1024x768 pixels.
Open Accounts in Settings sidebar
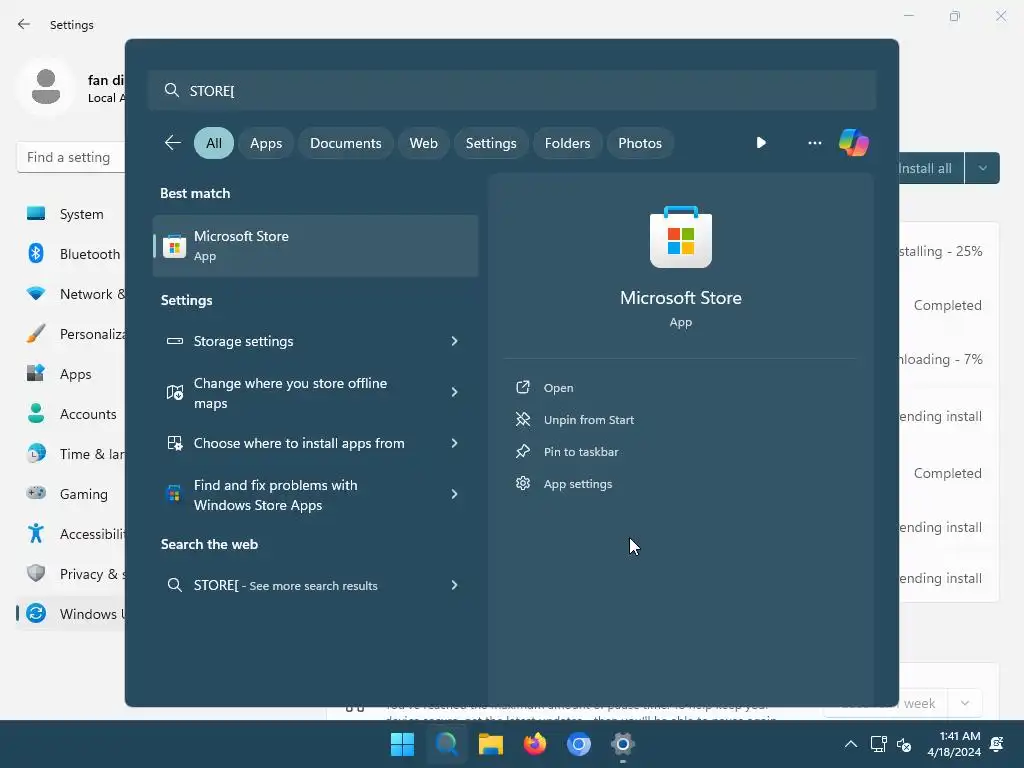tap(72, 414)
